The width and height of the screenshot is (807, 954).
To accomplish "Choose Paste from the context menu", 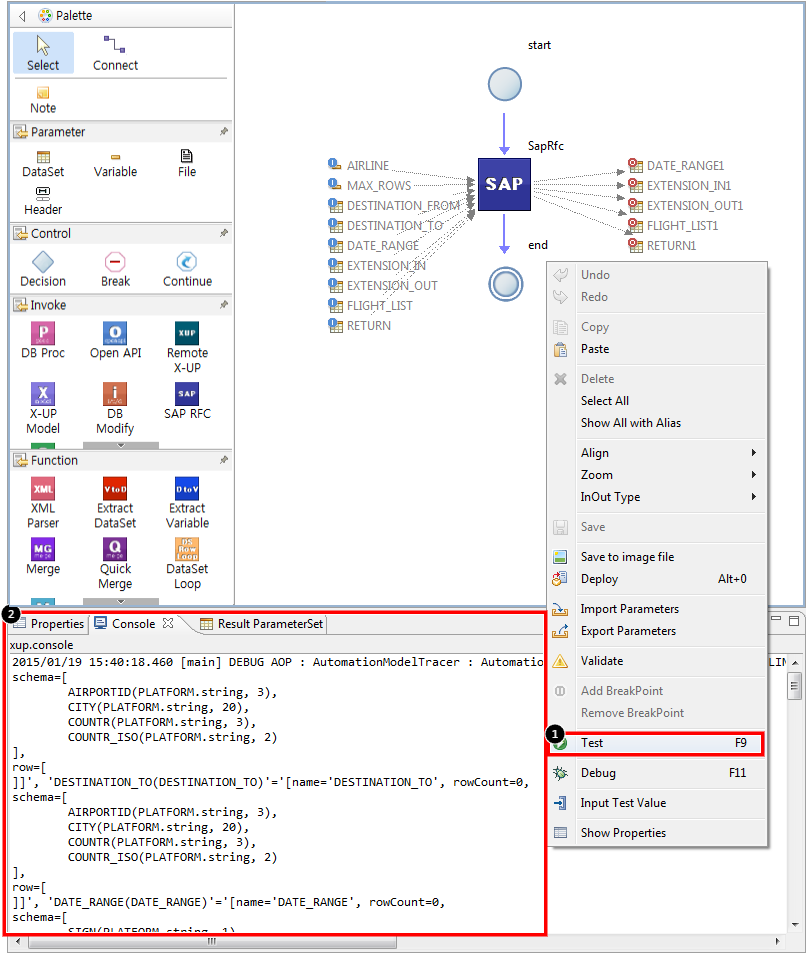I will [x=657, y=349].
